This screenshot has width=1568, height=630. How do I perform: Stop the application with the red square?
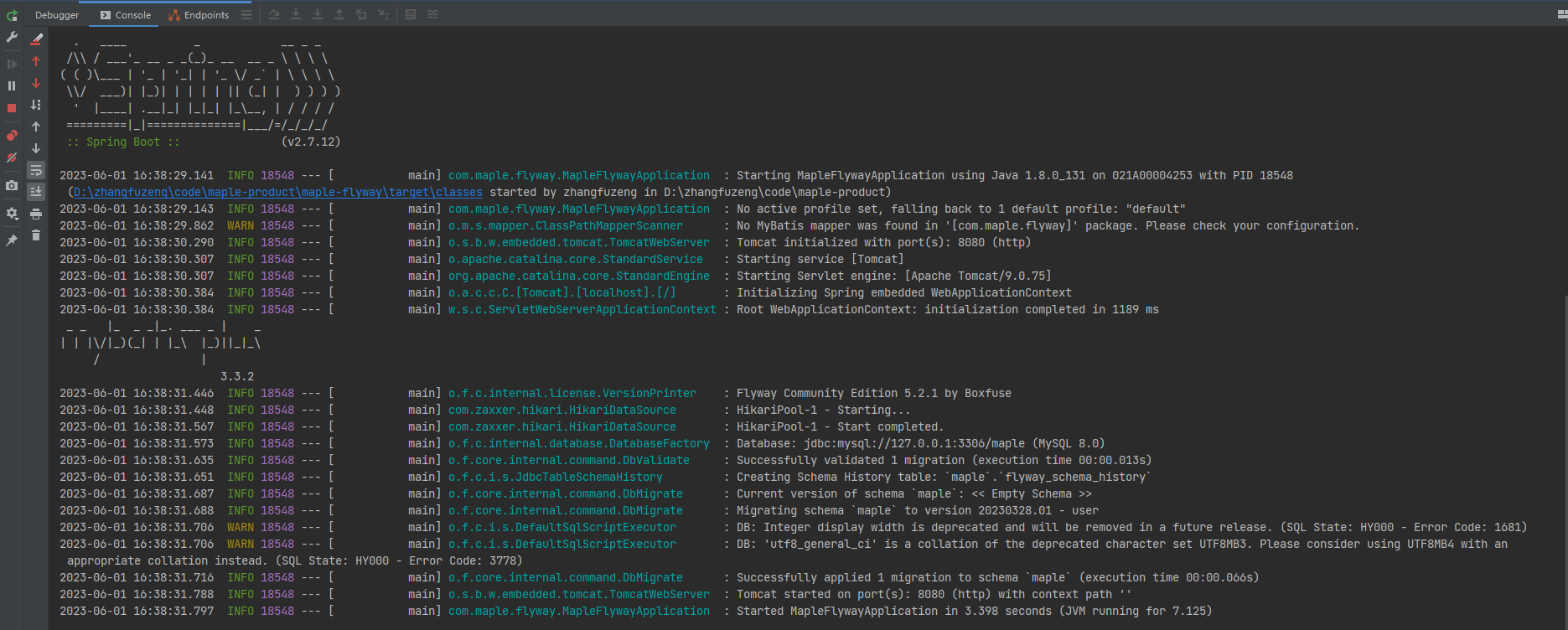[12, 108]
